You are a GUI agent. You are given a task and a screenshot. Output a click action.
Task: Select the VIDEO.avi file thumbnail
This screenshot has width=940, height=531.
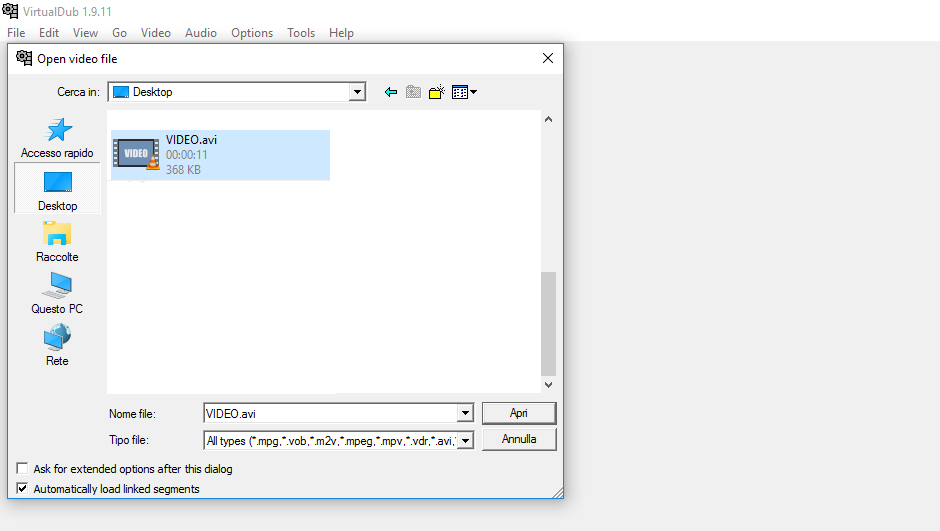tap(136, 155)
